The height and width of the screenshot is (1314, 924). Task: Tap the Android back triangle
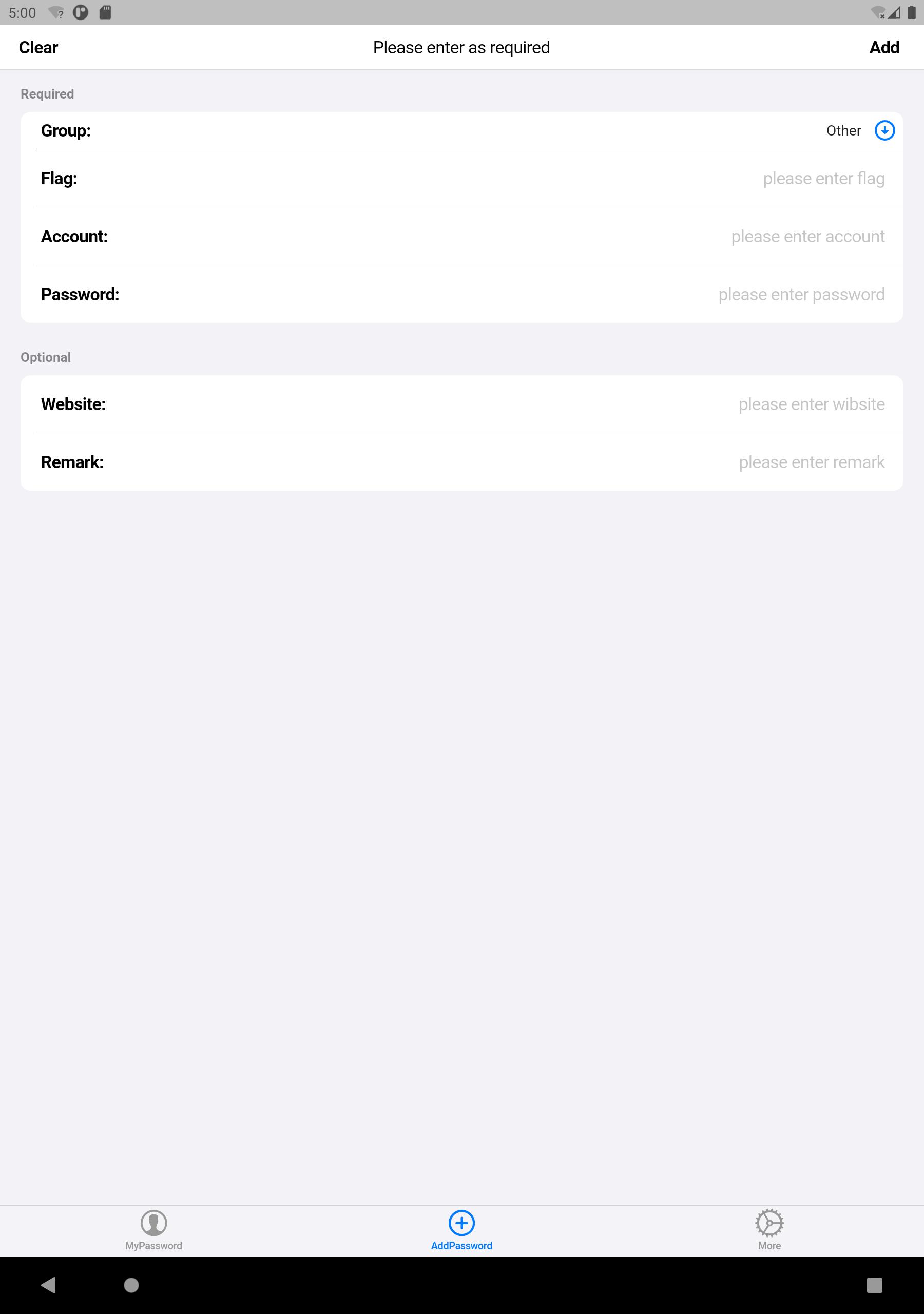click(x=49, y=1285)
